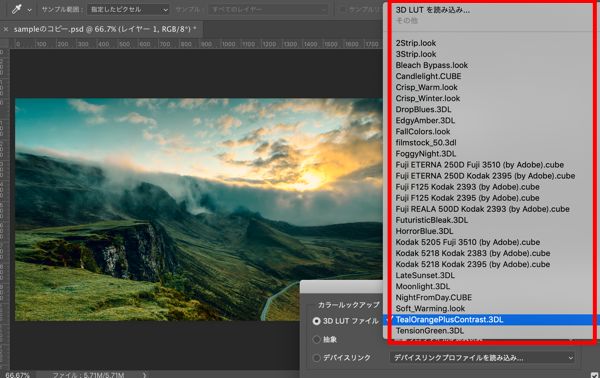Viewport: 600px width, 378px height.
Task: Select Kodak 5205 Fuji 3510 cube
Action: tap(468, 243)
